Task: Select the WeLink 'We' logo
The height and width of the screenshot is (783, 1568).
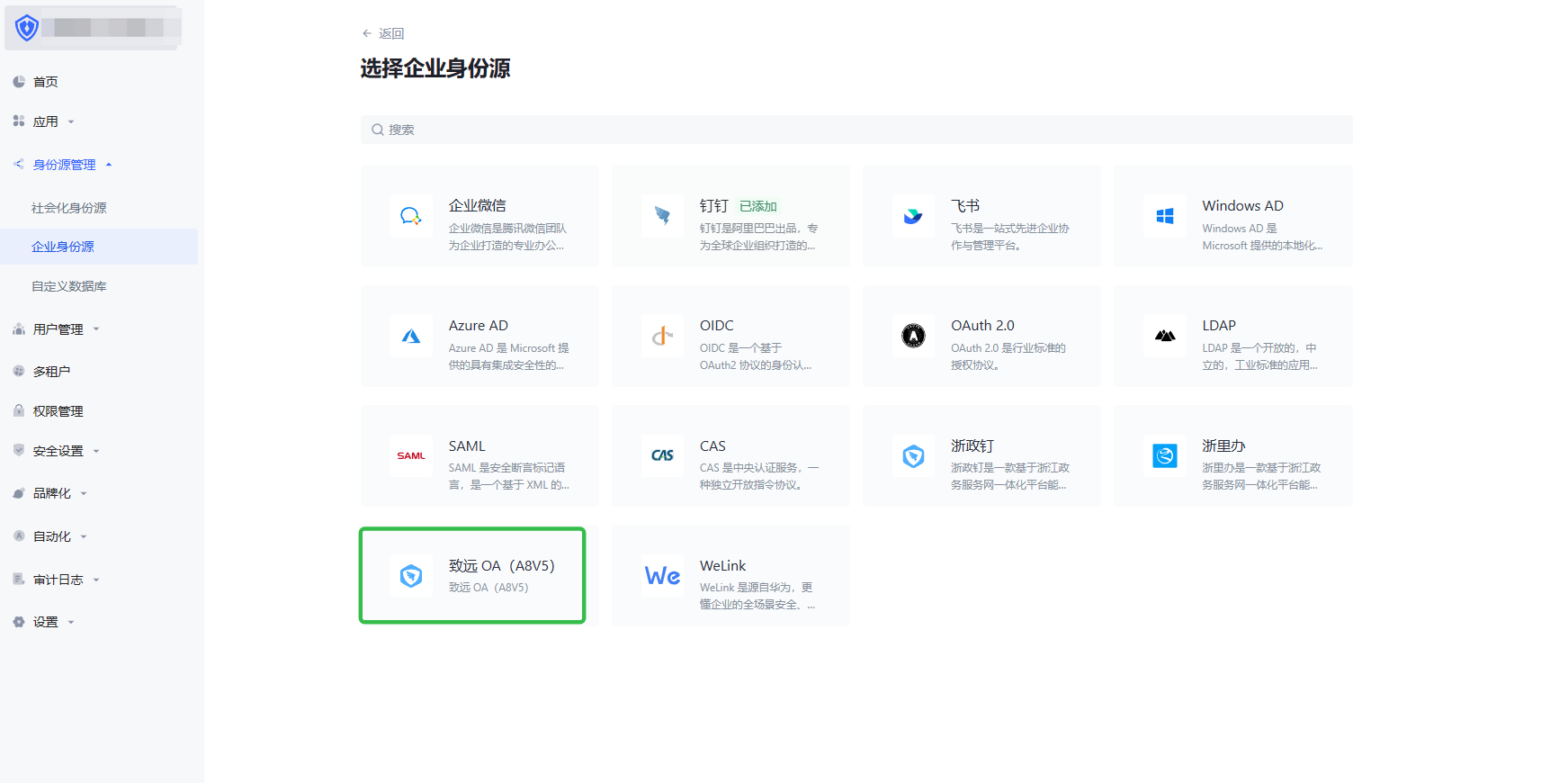Action: (x=662, y=576)
